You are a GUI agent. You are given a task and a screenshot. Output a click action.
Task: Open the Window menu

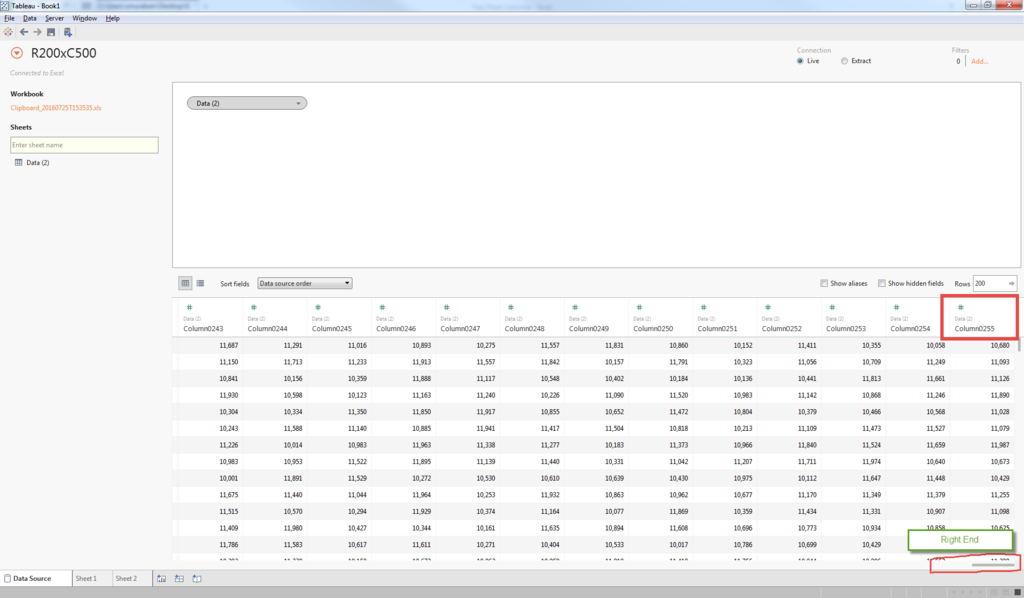point(84,18)
